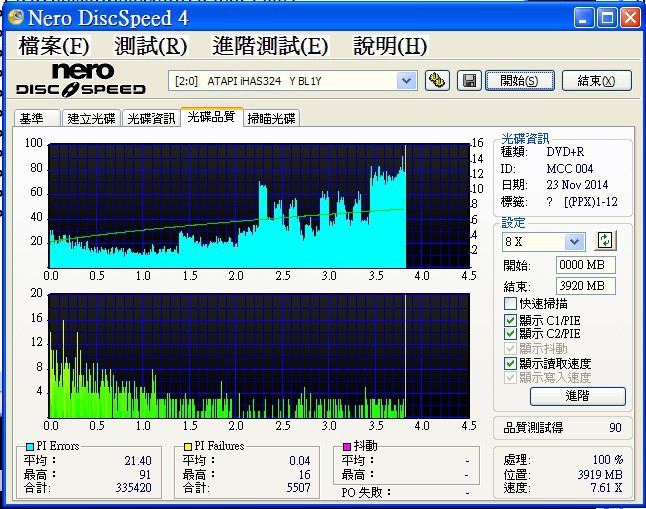Click the label text [(PPX)1-12
This screenshot has width=646, height=509.
[591, 202]
